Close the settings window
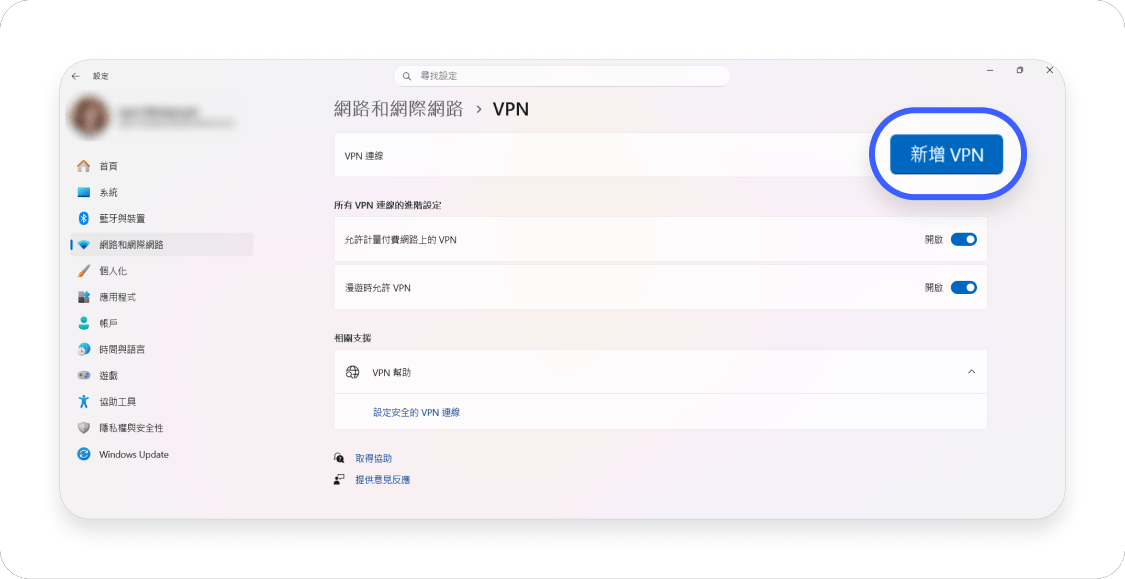1125x579 pixels. [x=1050, y=70]
